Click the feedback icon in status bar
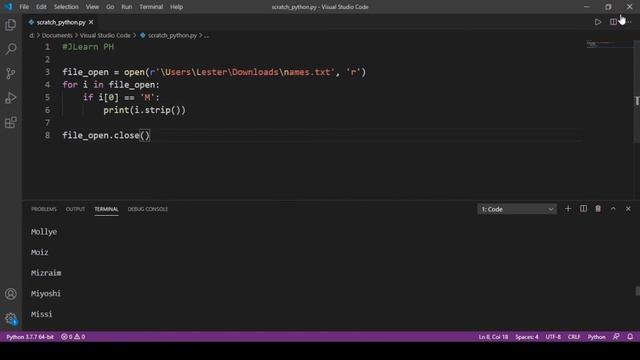 tap(616, 337)
